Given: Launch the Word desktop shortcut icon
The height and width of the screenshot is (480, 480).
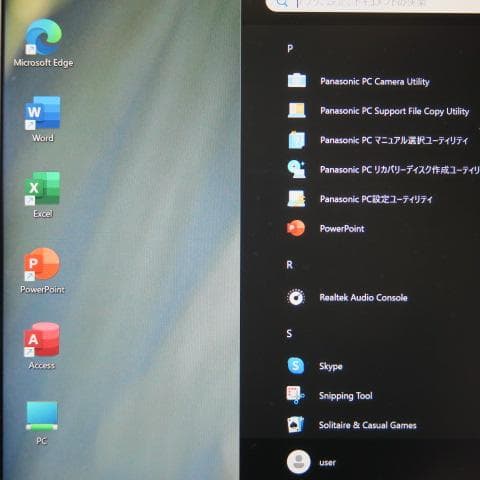Looking at the screenshot, I should (42, 113).
